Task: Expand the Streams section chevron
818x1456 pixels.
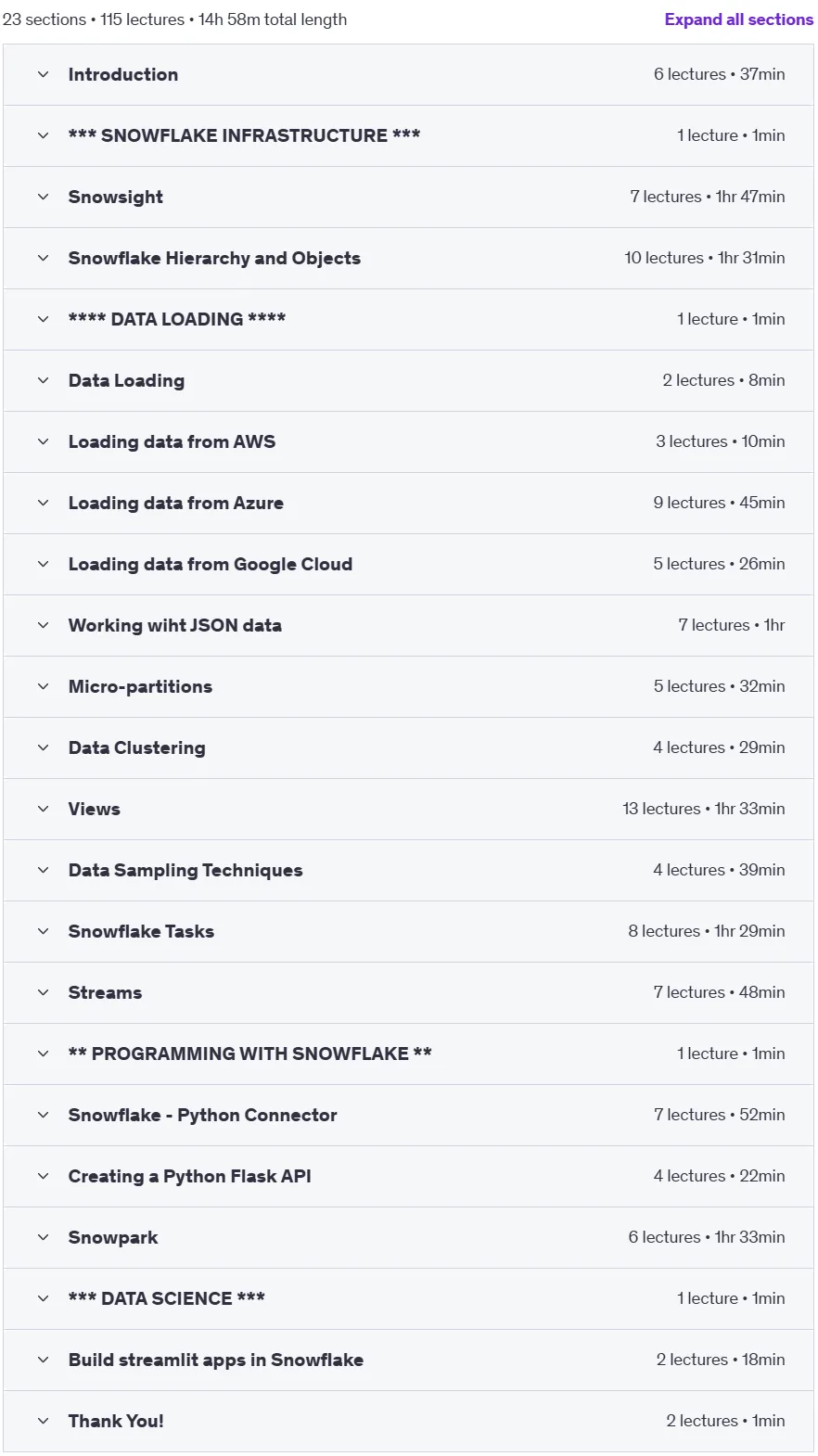Action: [43, 992]
